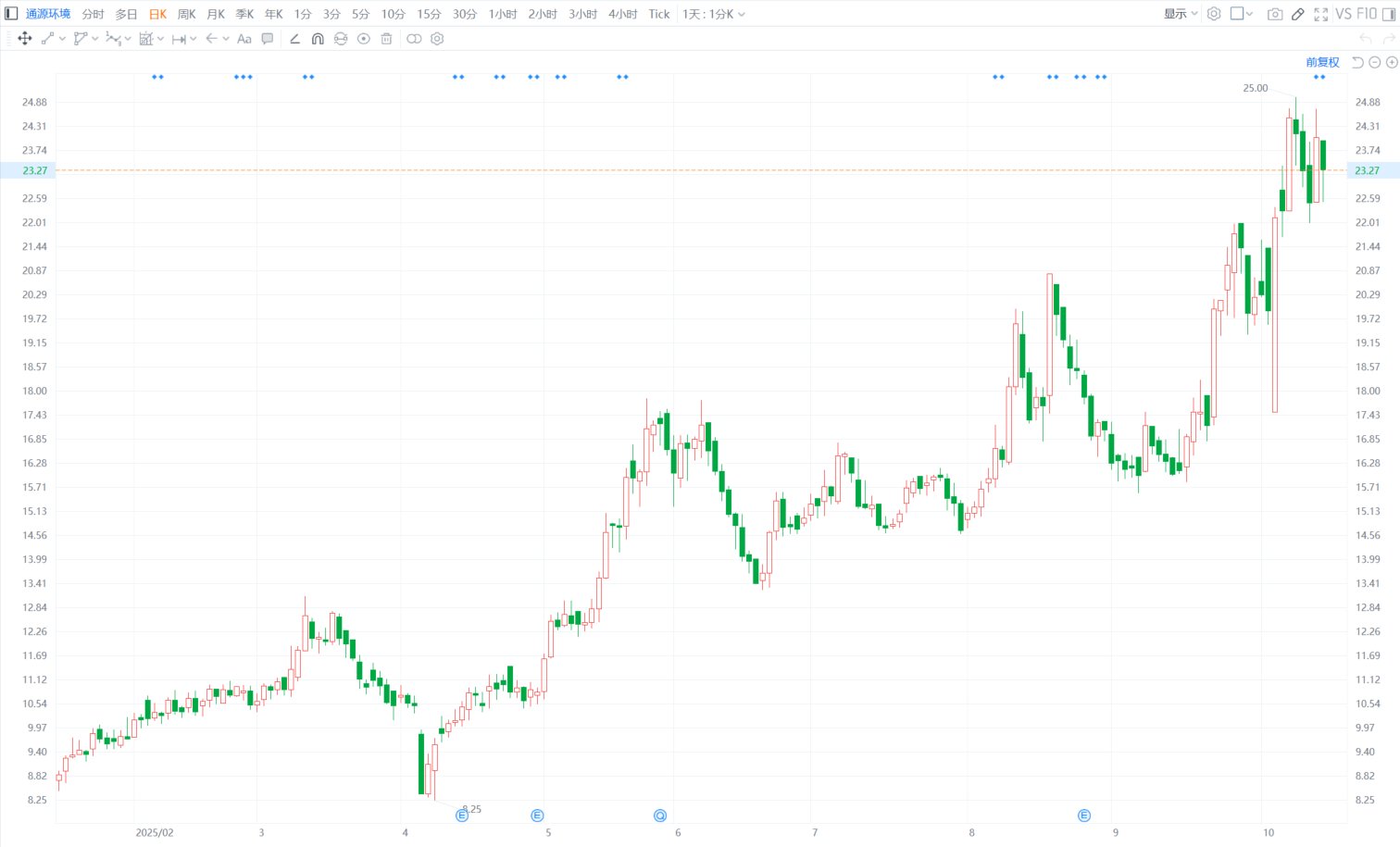Add a comment bubble annotation
Image resolution: width=1400 pixels, height=847 pixels.
point(268,39)
